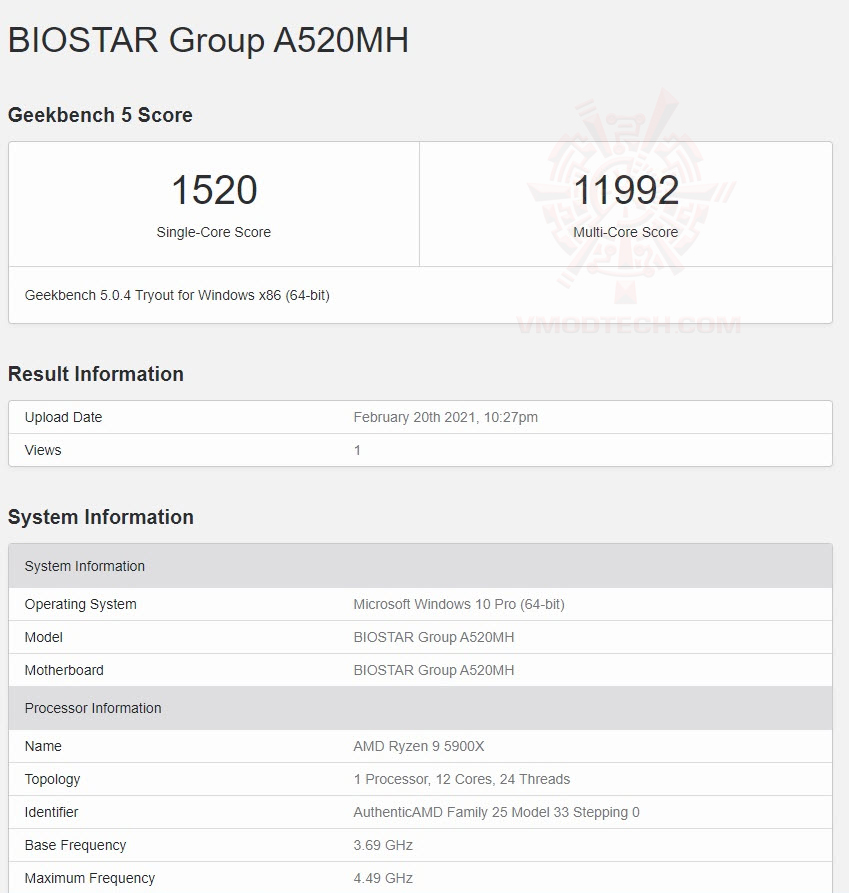
Task: Select the Motherboard value BIOSTAR Group A520MH
Action: [x=434, y=670]
